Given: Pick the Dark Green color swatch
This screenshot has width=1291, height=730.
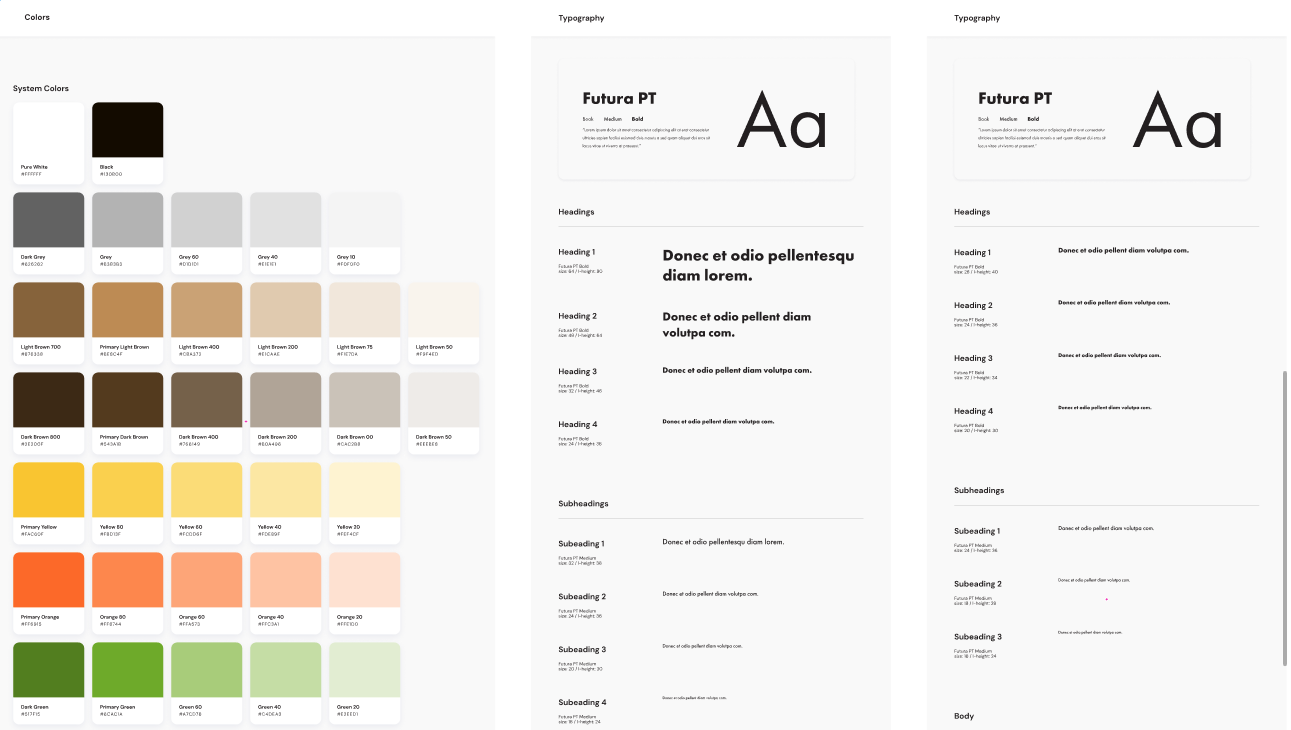Looking at the screenshot, I should click(48, 670).
